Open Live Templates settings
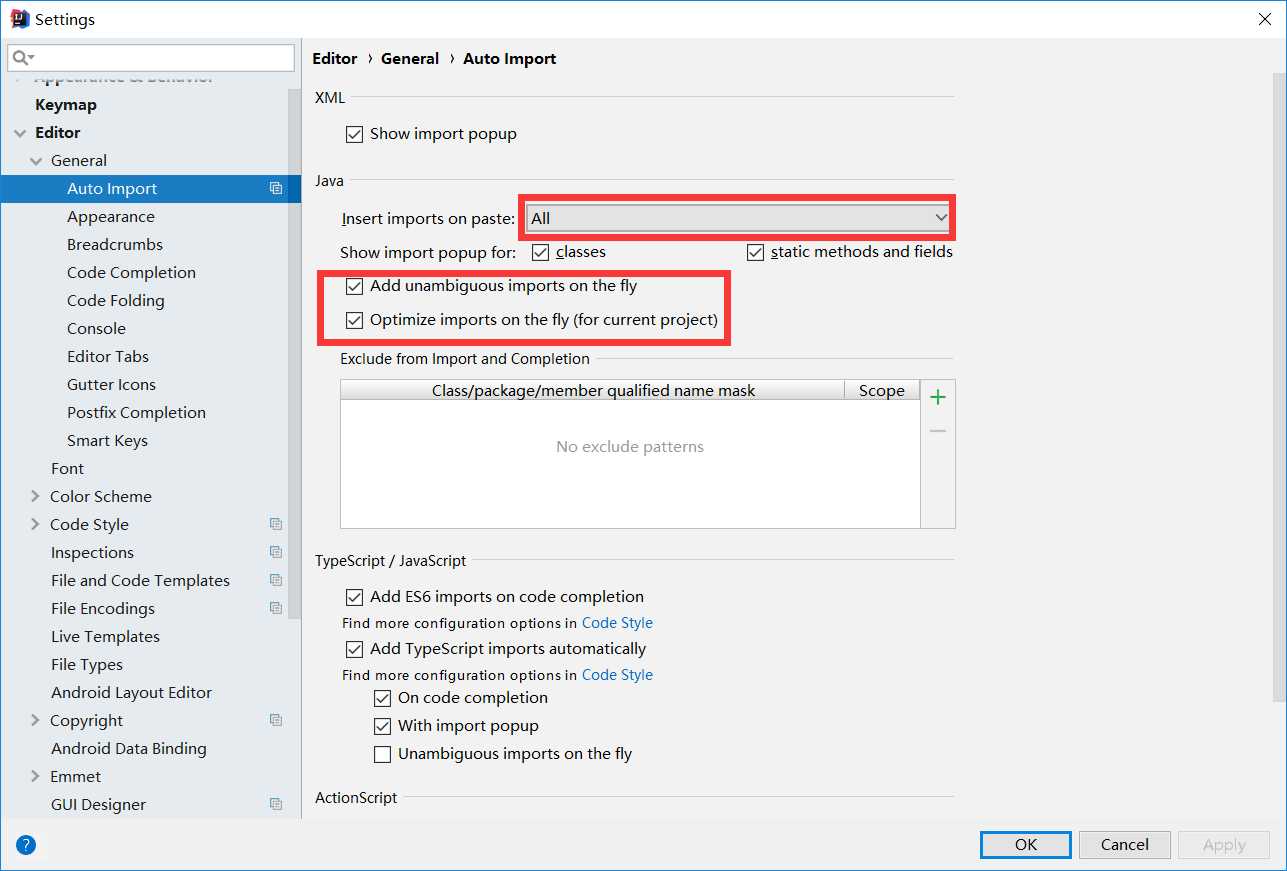 [105, 636]
